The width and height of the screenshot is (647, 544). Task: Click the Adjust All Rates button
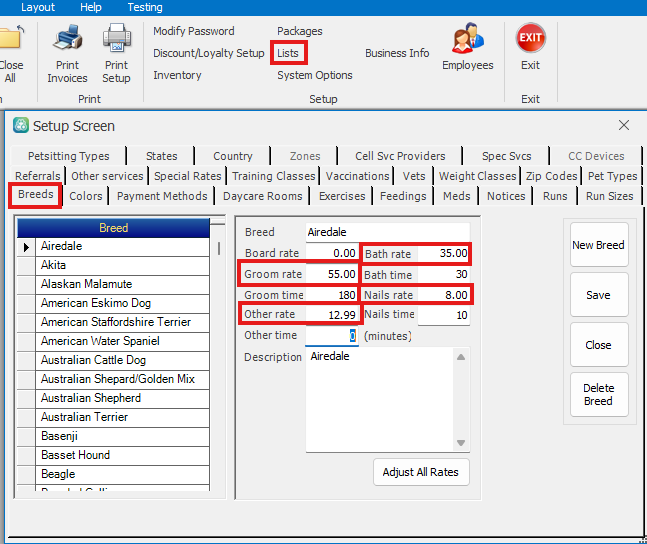(x=421, y=472)
